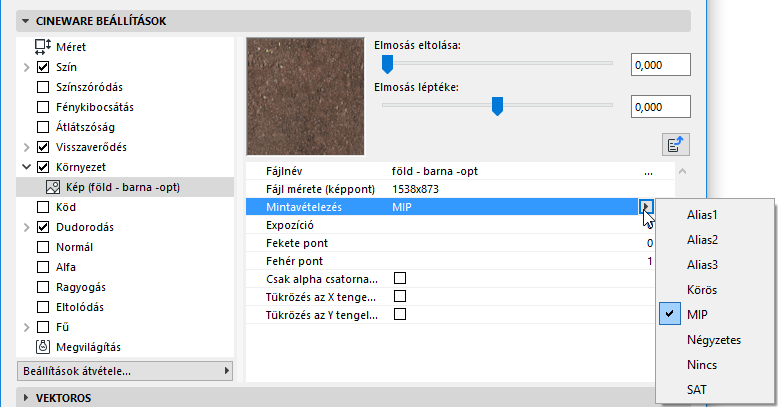Open the Mintavételezés dropdown arrow

pos(646,206)
